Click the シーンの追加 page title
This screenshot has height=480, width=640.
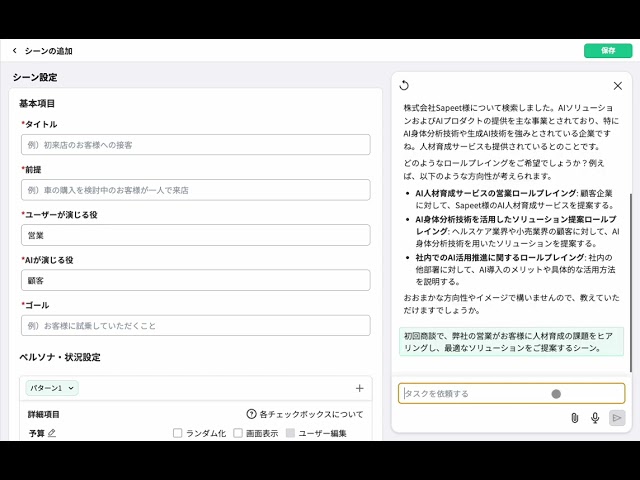pyautogui.click(x=49, y=51)
